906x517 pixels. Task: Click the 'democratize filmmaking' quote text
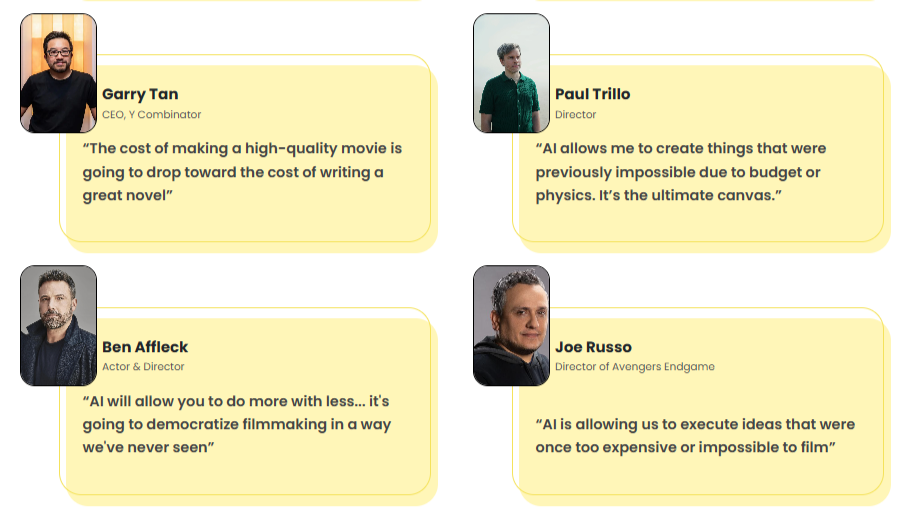[x=236, y=424]
